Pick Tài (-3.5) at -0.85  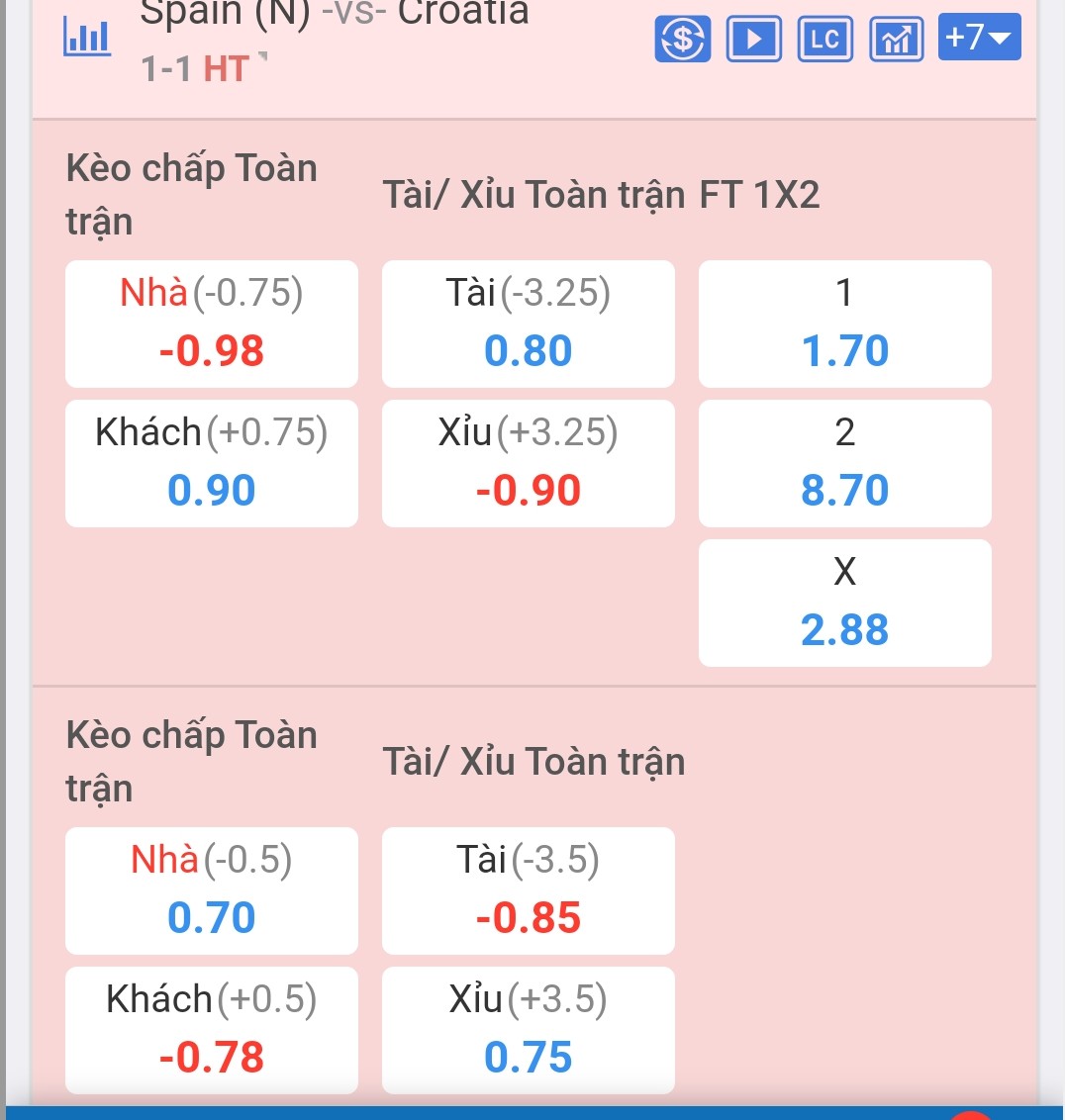click(529, 890)
